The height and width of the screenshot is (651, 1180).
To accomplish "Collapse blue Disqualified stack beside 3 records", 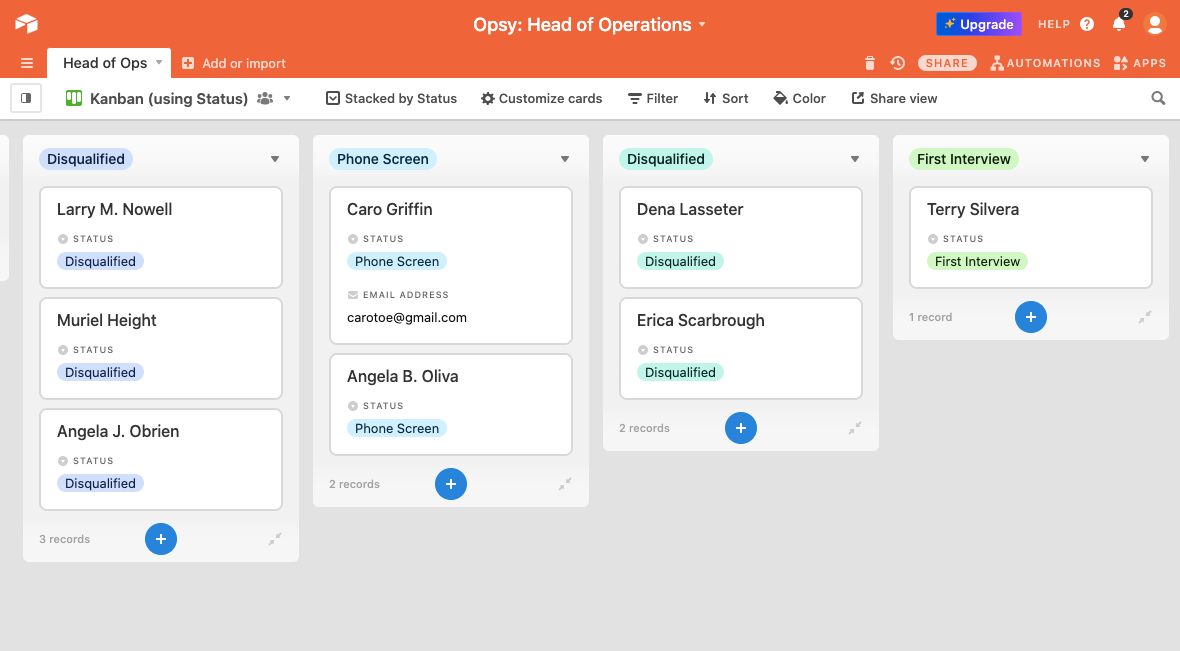I will pos(275,539).
